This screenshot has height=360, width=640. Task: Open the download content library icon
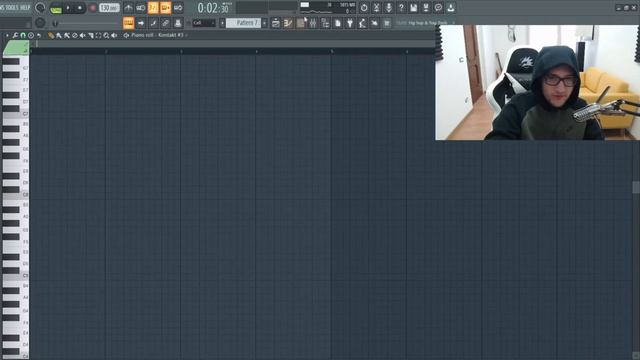click(451, 8)
